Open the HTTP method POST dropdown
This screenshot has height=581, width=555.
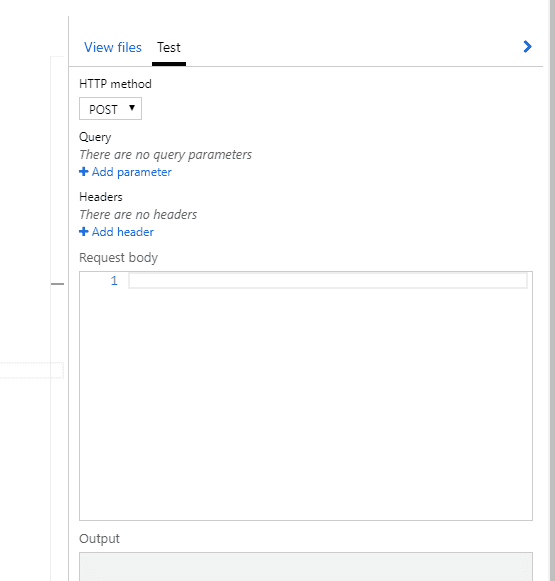[x=110, y=109]
